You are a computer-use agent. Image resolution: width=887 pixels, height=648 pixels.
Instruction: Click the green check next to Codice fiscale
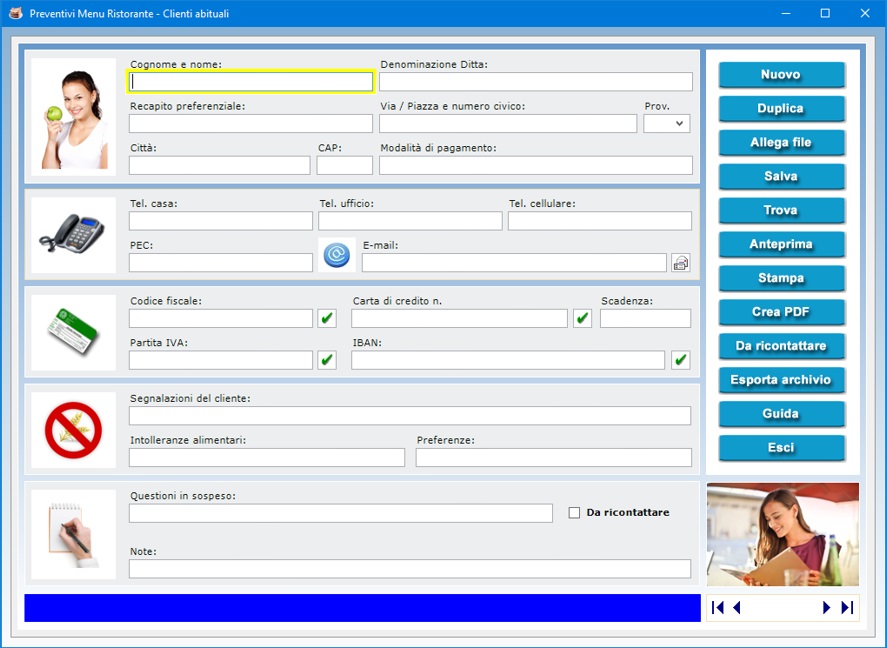pyautogui.click(x=327, y=319)
